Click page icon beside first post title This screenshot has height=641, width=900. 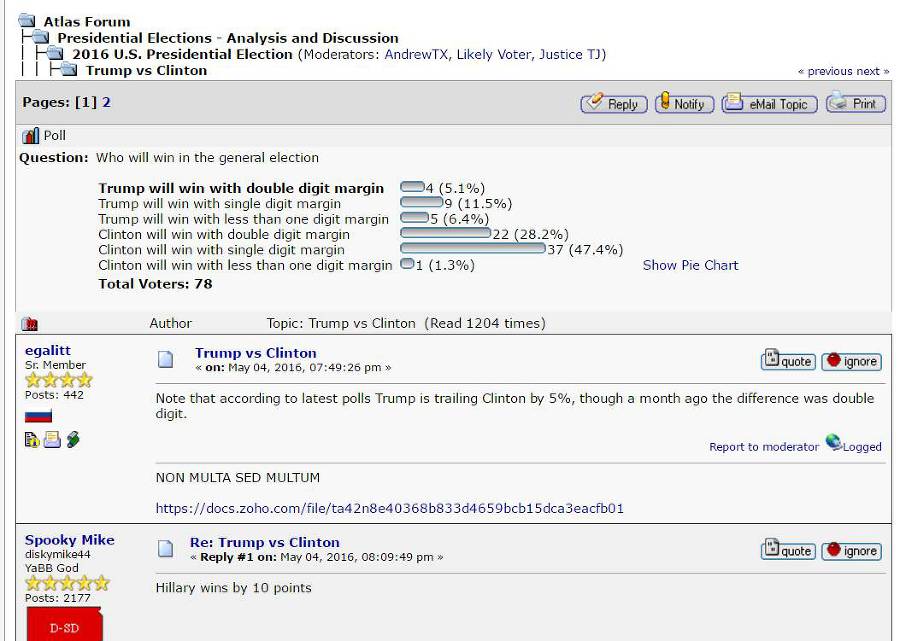click(166, 359)
